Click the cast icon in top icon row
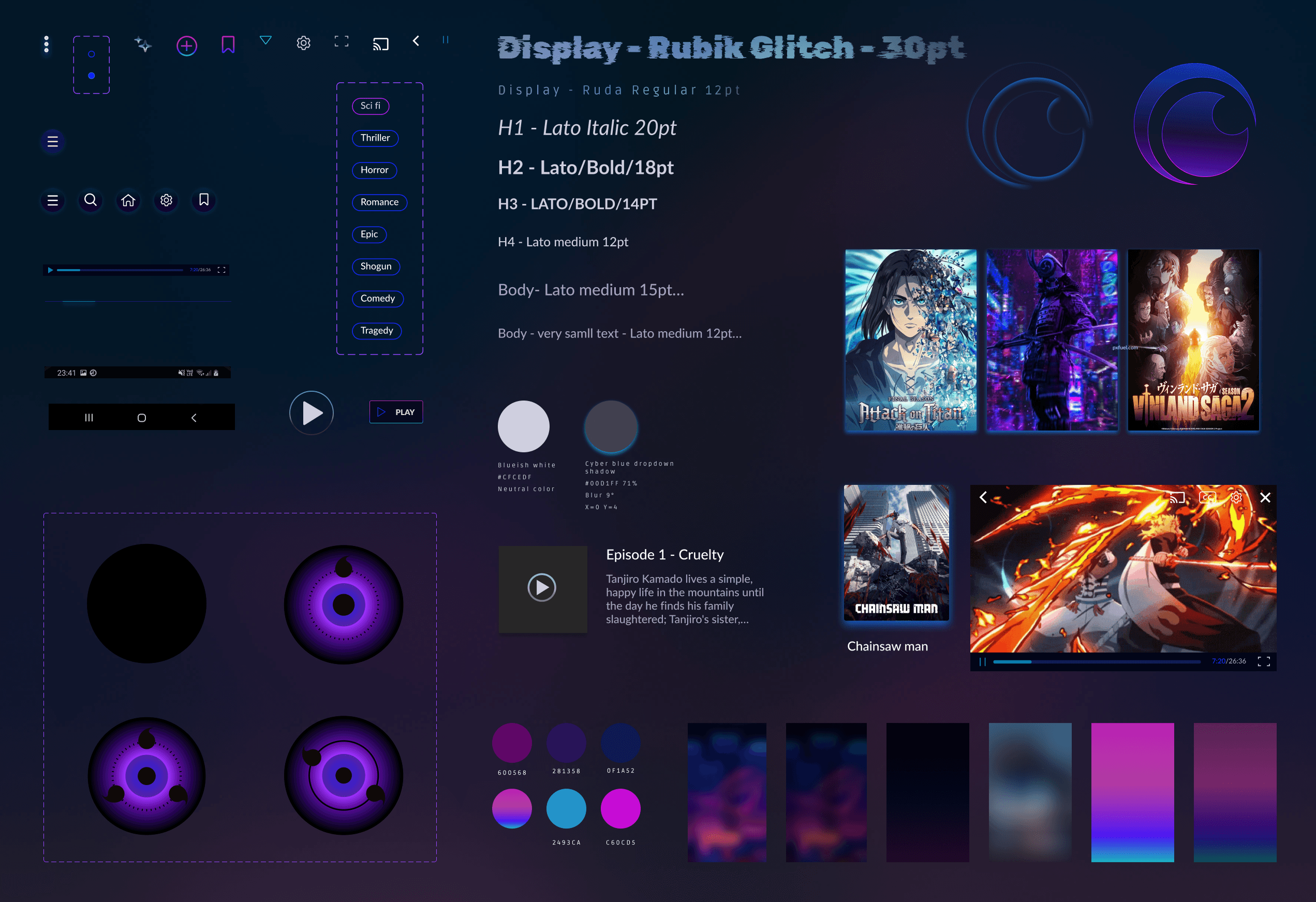Viewport: 1316px width, 902px height. (x=380, y=44)
